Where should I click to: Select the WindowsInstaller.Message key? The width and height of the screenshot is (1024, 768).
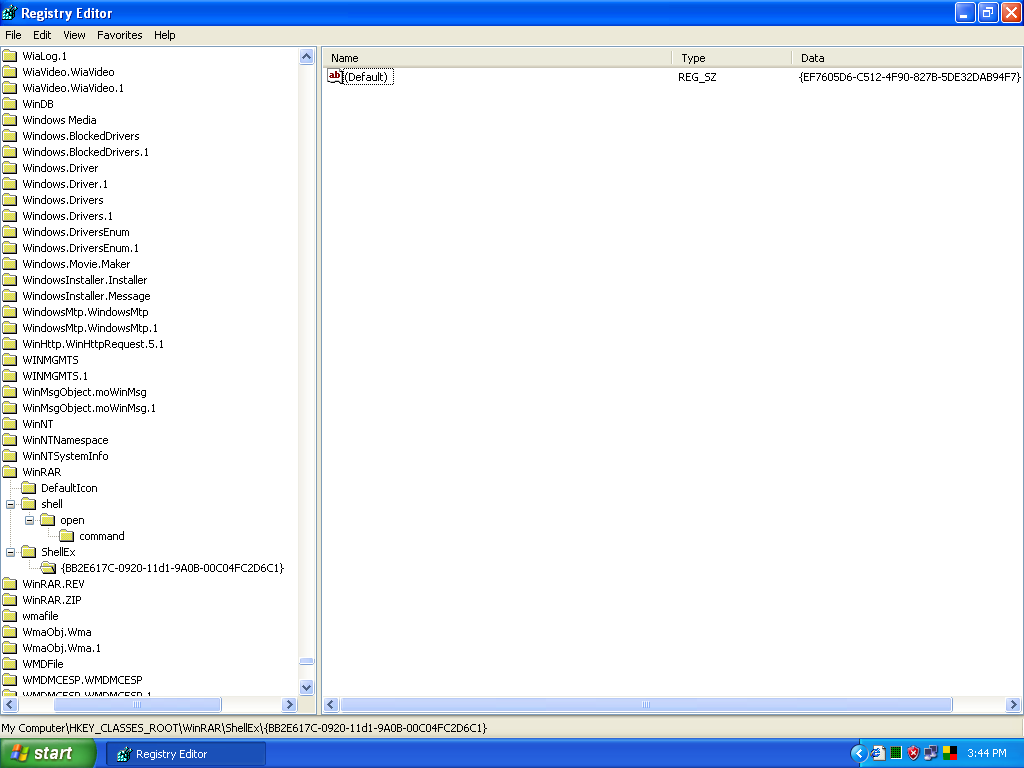86,296
